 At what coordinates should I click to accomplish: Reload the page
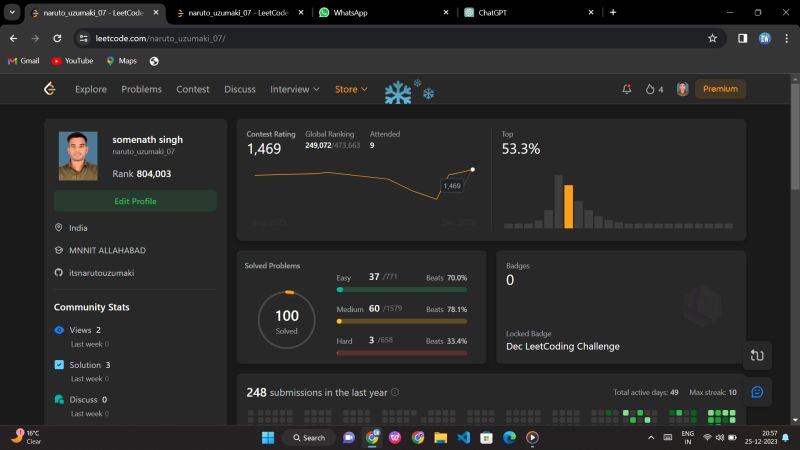click(x=57, y=38)
